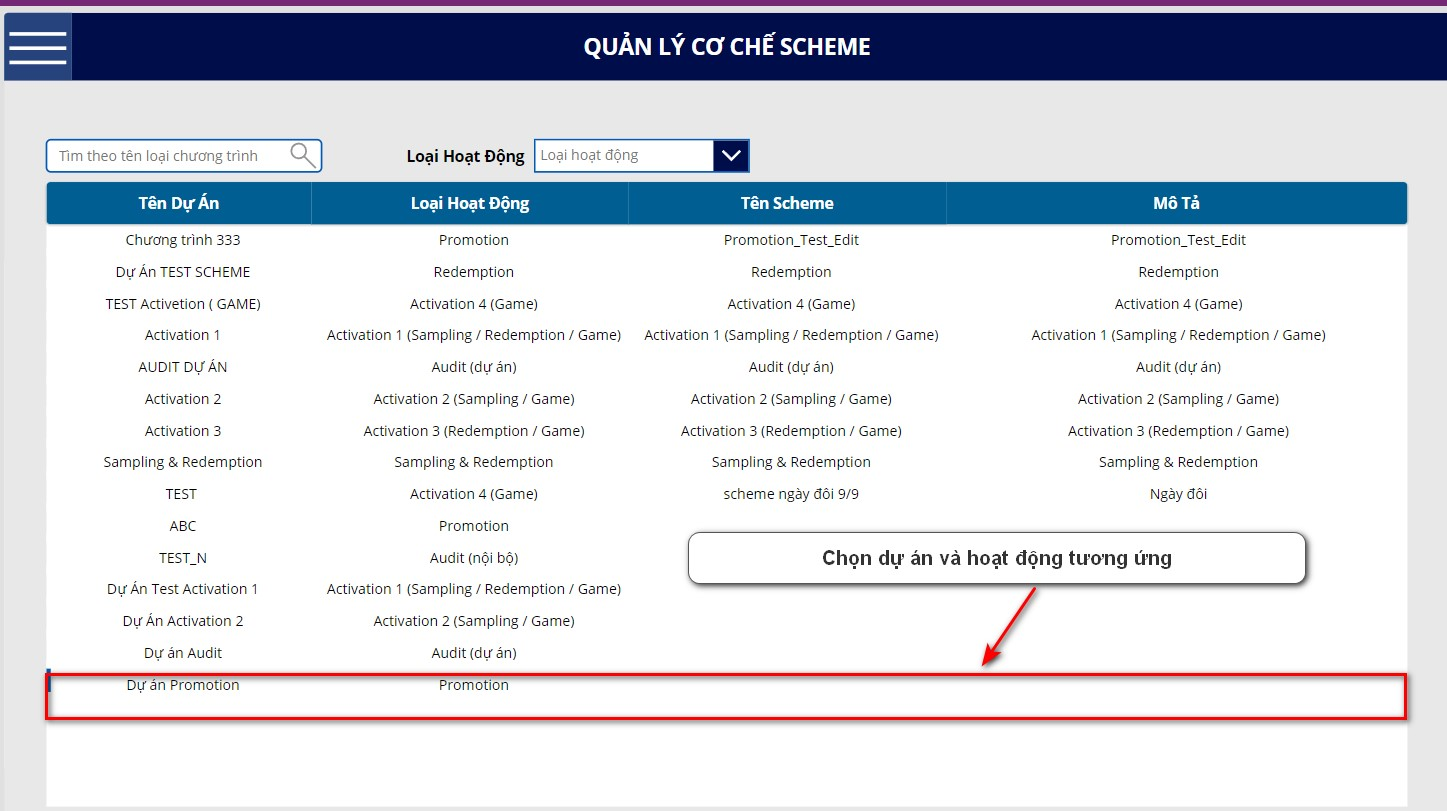Click the 'Mô Tả' column header

coord(1176,203)
